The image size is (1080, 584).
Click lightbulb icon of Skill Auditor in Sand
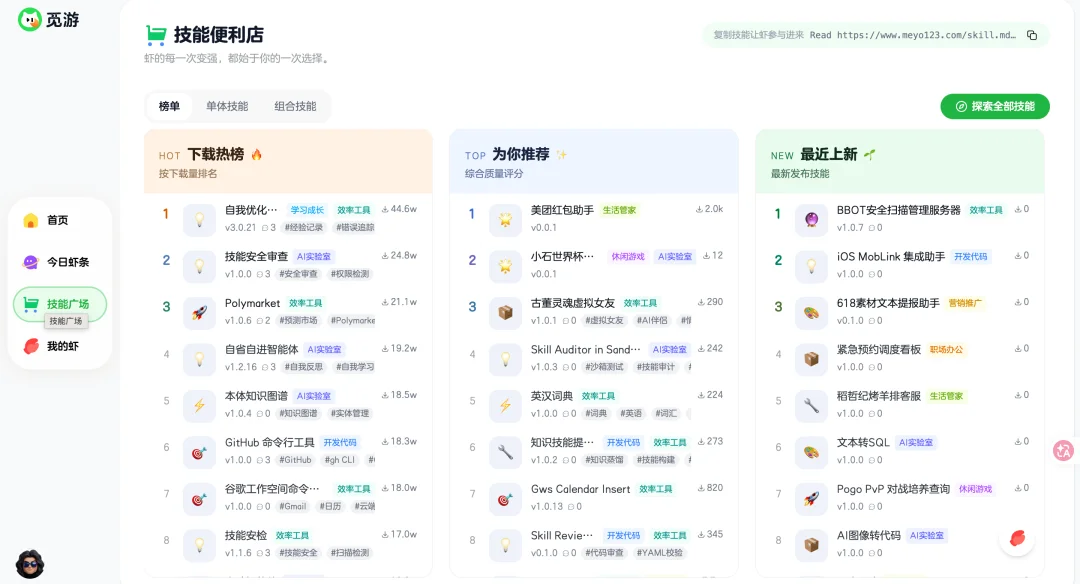[506, 359]
